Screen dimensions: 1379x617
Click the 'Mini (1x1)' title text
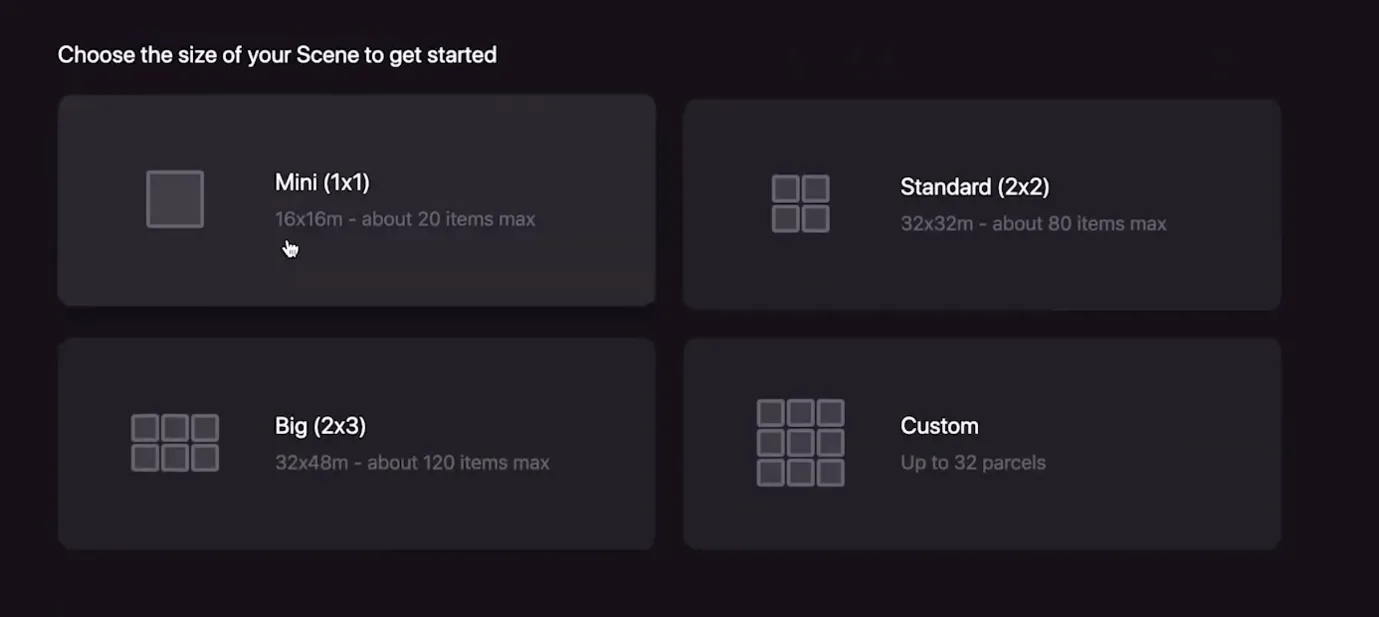(322, 182)
